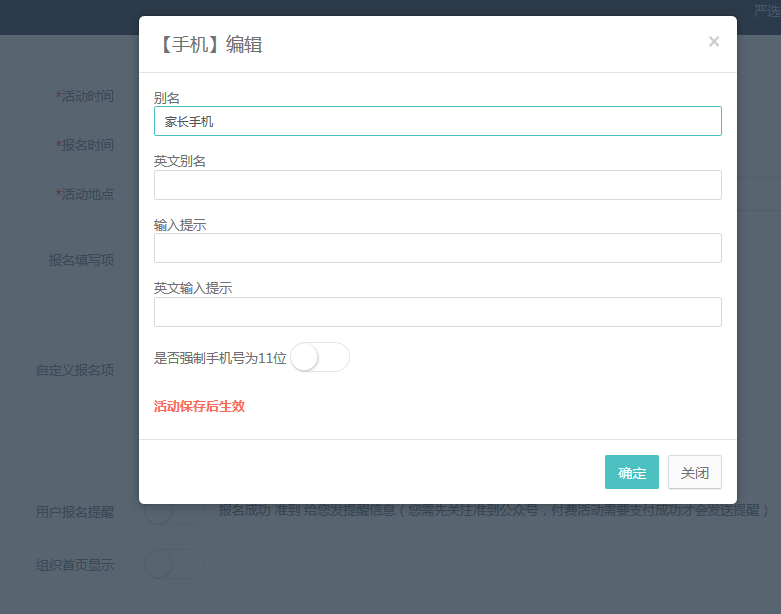Click the 自定义报名项 label in background
Viewport: 781px width, 614px height.
[x=75, y=370]
